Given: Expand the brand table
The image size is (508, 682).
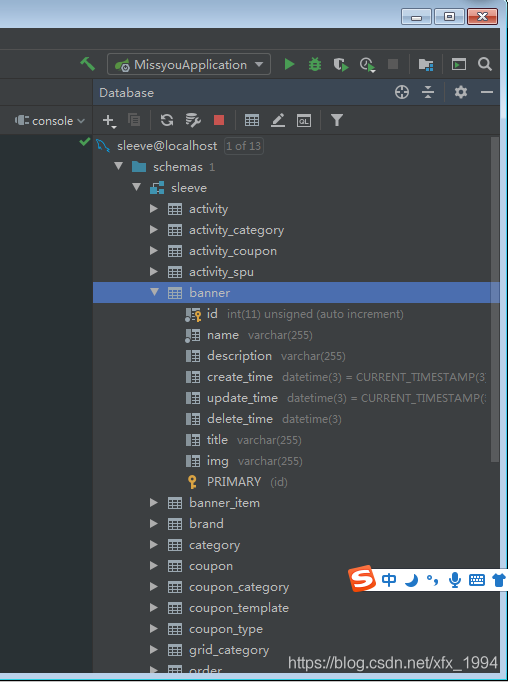Looking at the screenshot, I should (154, 523).
